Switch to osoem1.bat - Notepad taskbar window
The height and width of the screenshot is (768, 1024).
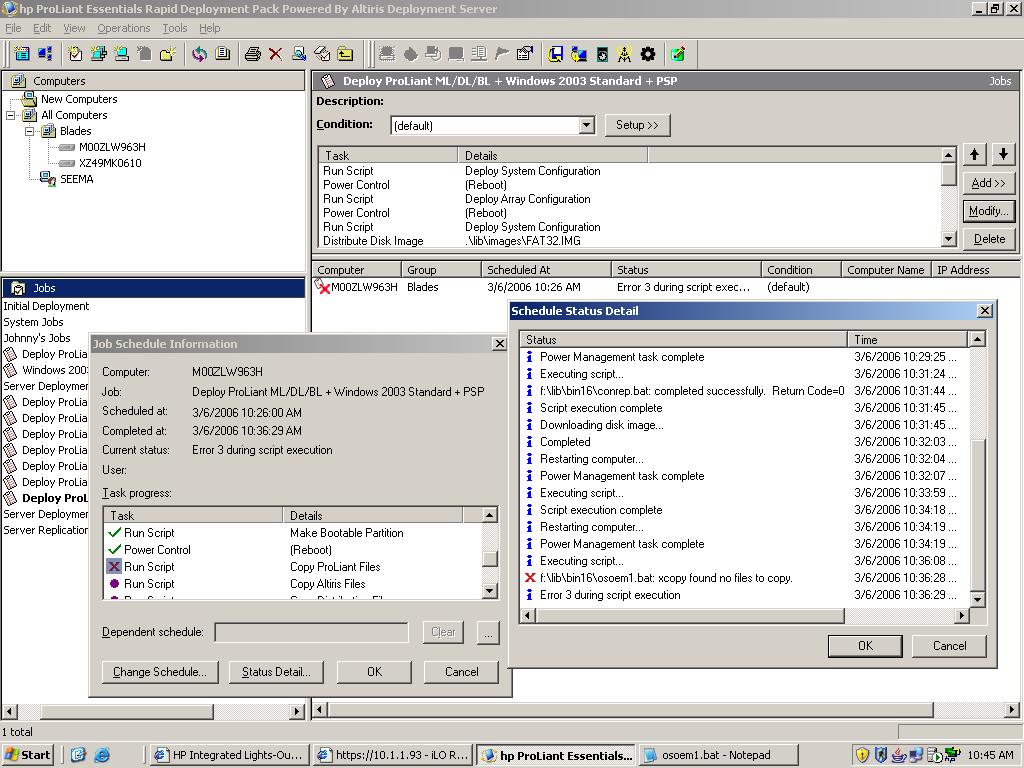pos(719,756)
